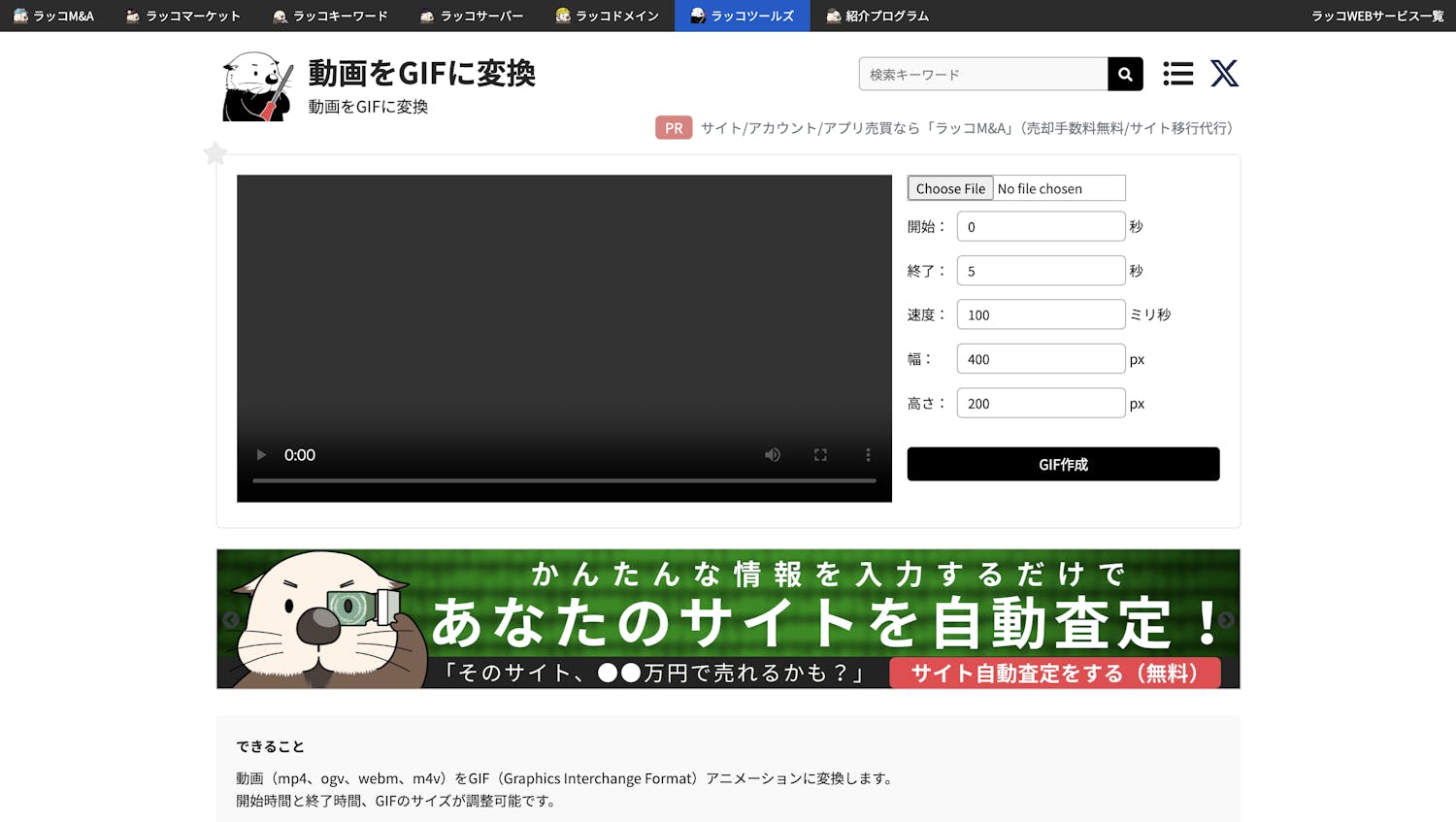Open ラッコWEBサービス一覧 link

(x=1377, y=16)
